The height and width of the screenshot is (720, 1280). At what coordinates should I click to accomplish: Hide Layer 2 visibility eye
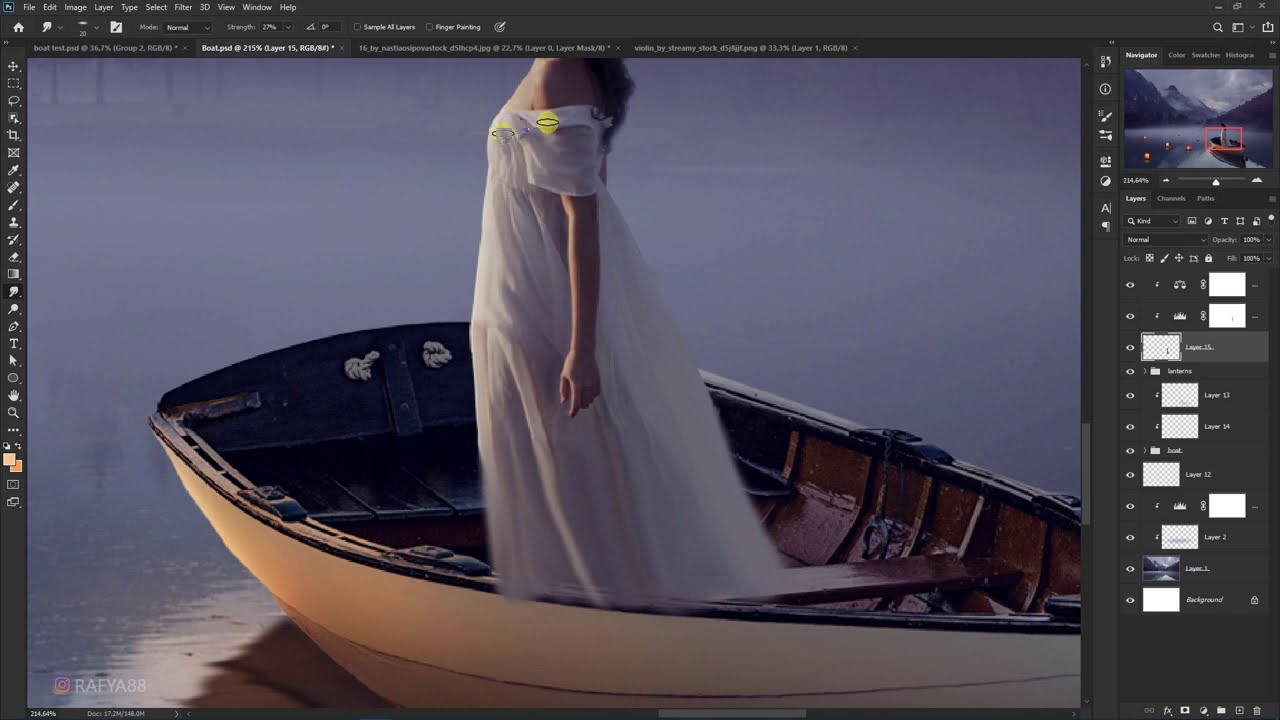(1130, 538)
